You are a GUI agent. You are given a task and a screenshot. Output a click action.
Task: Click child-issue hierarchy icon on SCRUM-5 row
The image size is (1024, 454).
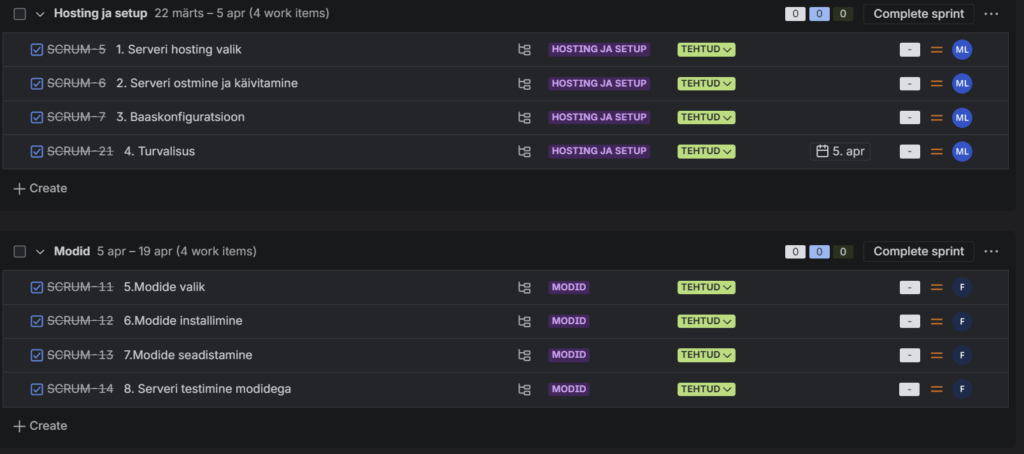click(x=524, y=50)
